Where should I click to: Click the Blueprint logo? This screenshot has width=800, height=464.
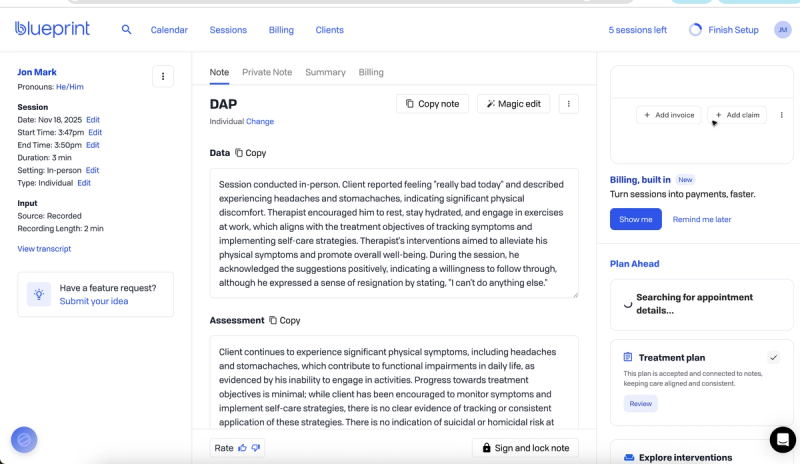(x=52, y=29)
